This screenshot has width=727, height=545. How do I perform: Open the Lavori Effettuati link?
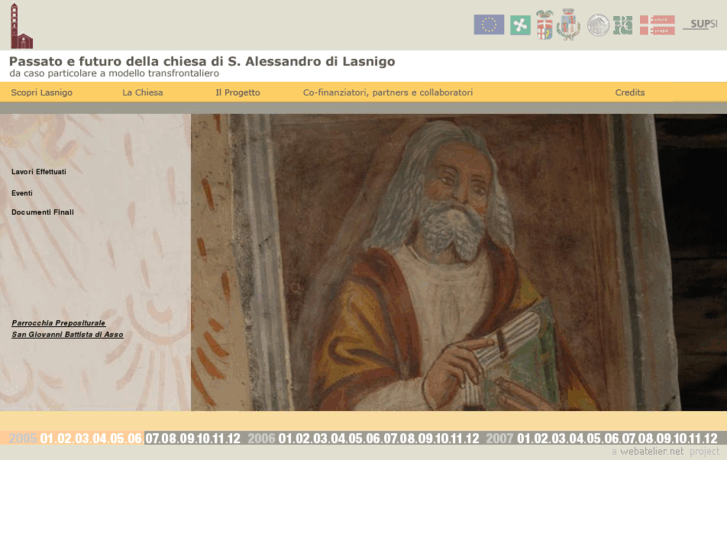click(39, 172)
